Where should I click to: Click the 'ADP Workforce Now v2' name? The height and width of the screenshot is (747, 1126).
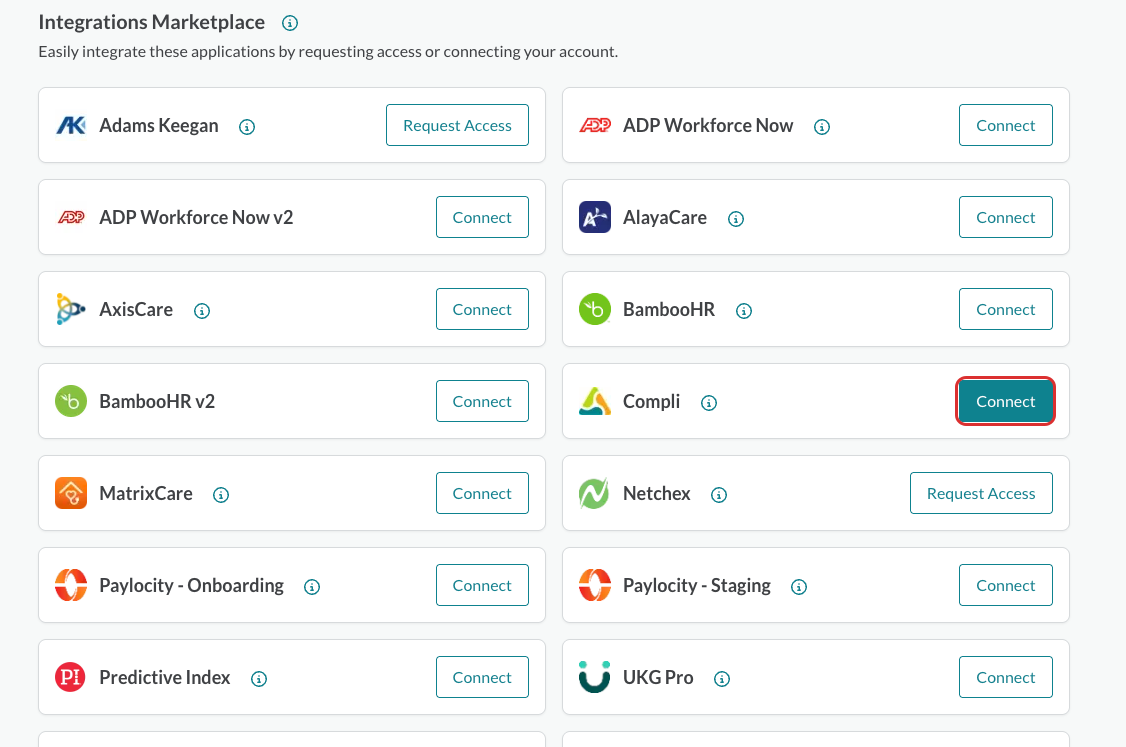pyautogui.click(x=196, y=217)
